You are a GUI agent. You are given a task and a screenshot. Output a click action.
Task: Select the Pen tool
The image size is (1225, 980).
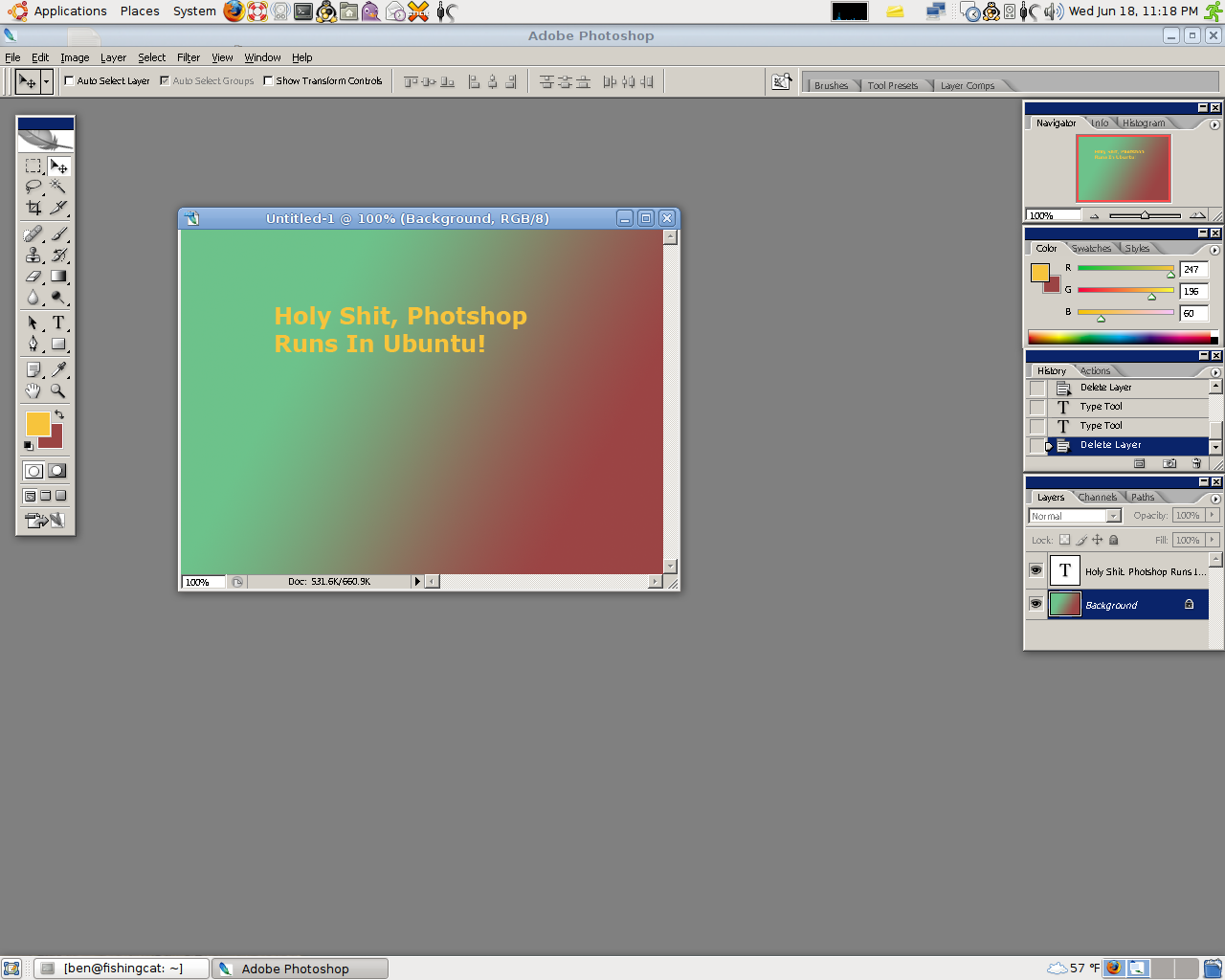point(33,344)
